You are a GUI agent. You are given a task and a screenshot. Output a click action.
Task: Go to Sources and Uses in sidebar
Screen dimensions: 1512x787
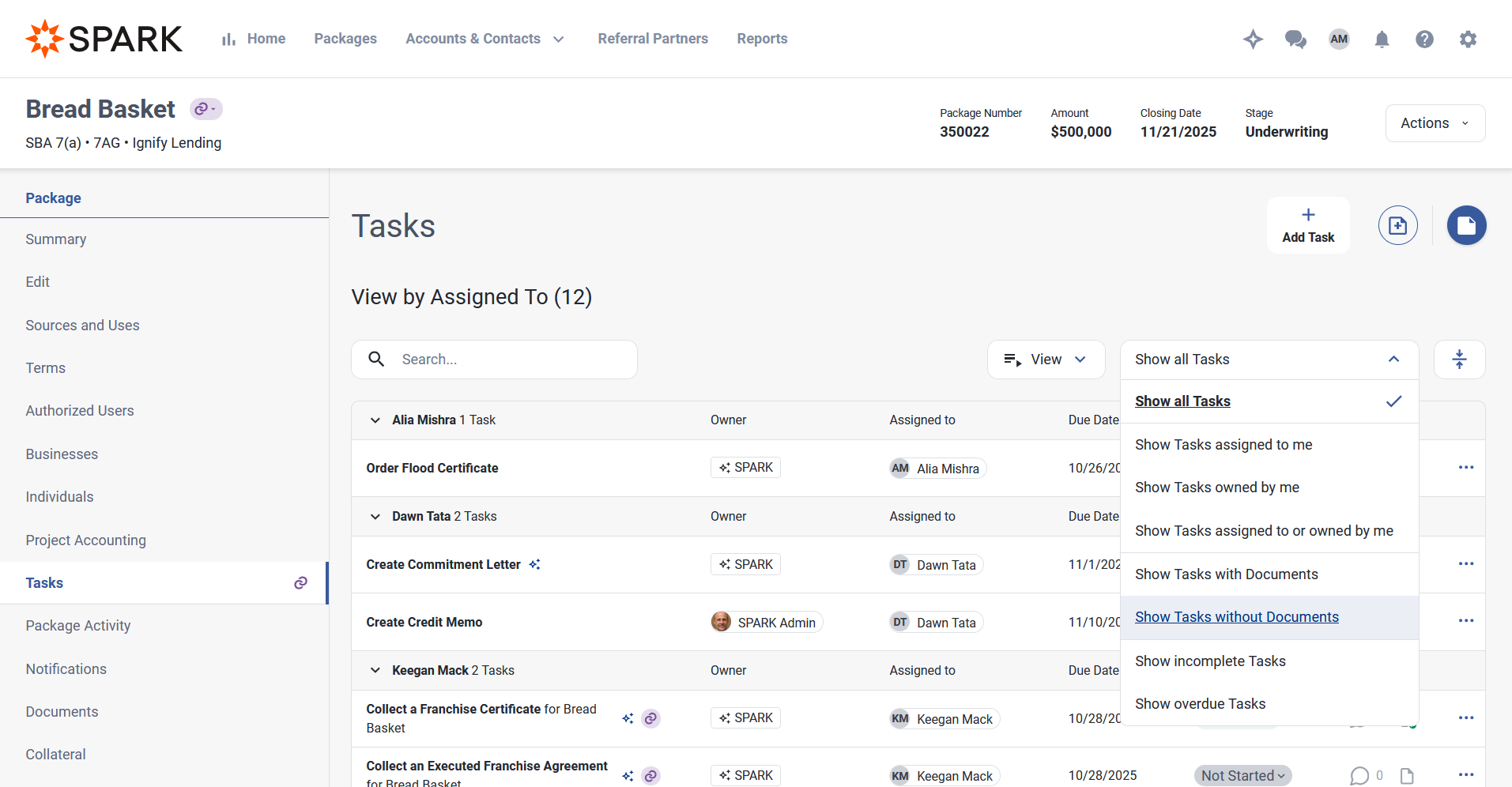[82, 326]
